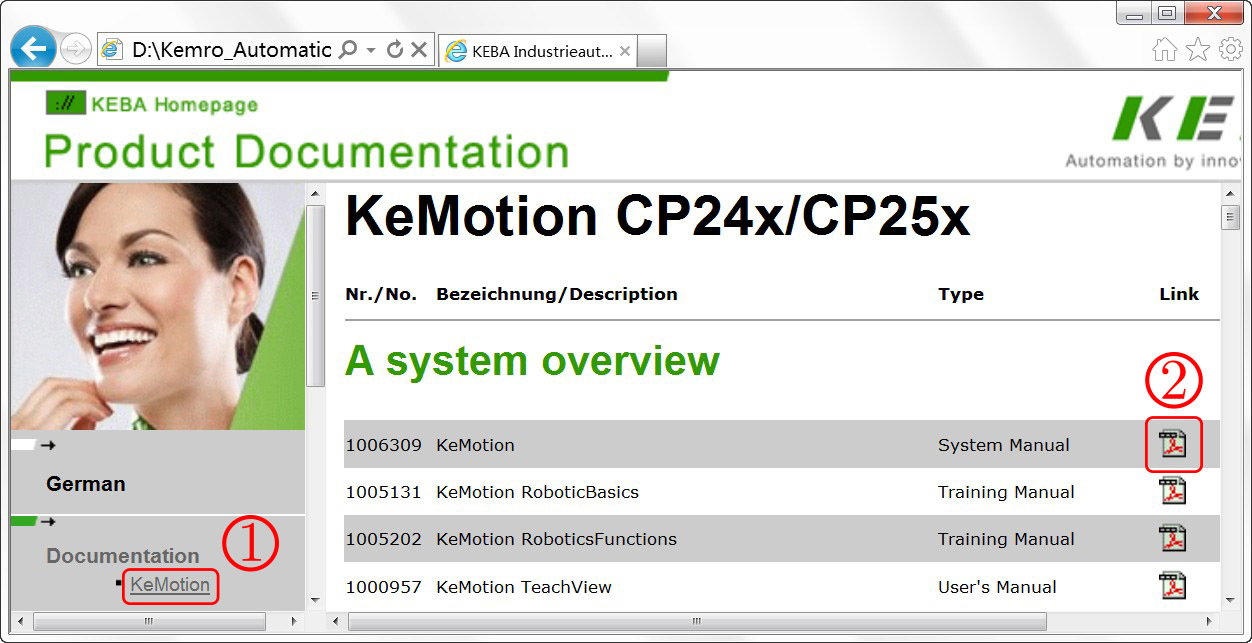1252x643 pixels.
Task: Refresh the page with reload icon
Action: (395, 49)
